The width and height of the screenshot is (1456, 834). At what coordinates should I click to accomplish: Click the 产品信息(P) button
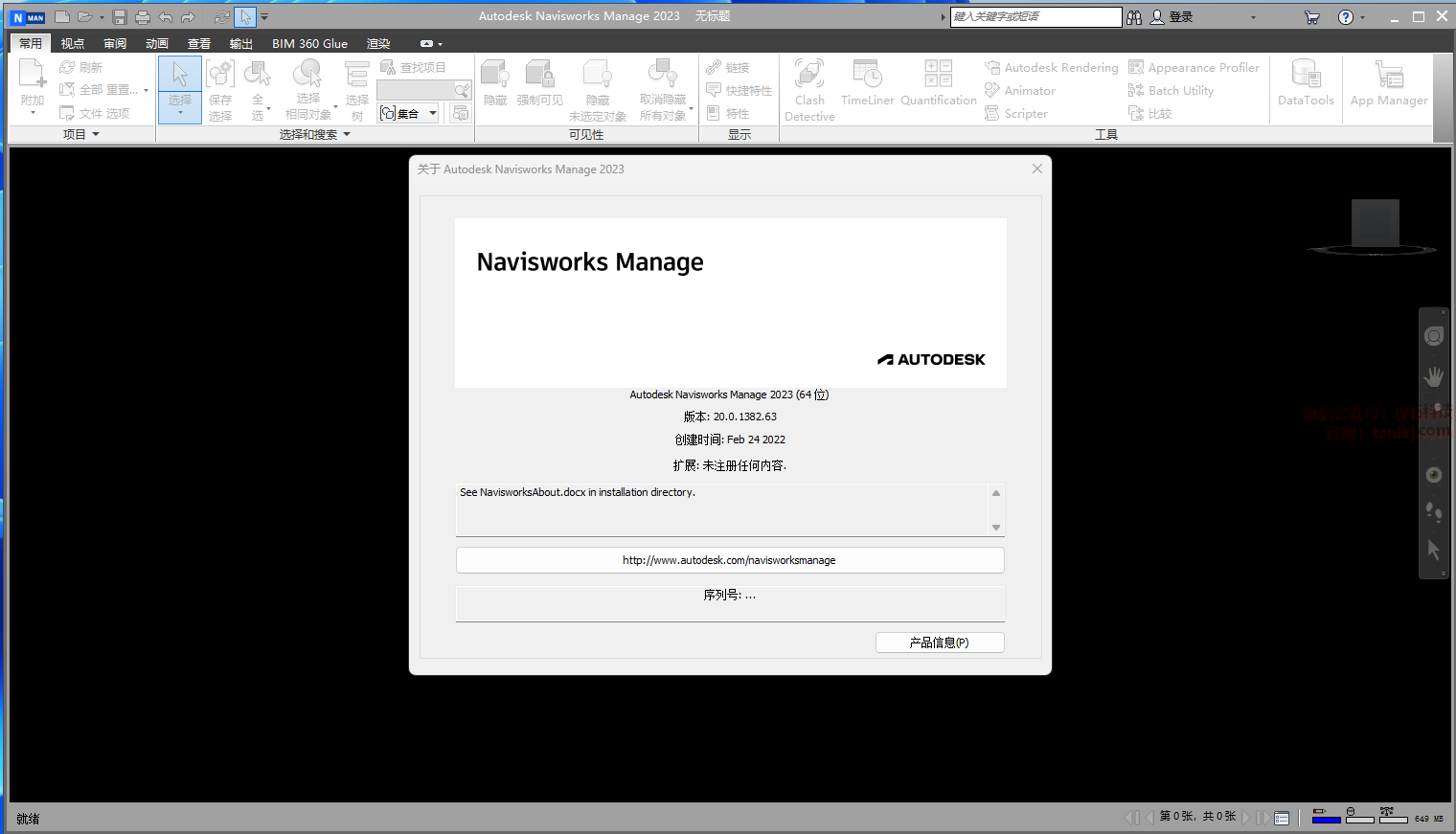pyautogui.click(x=939, y=642)
